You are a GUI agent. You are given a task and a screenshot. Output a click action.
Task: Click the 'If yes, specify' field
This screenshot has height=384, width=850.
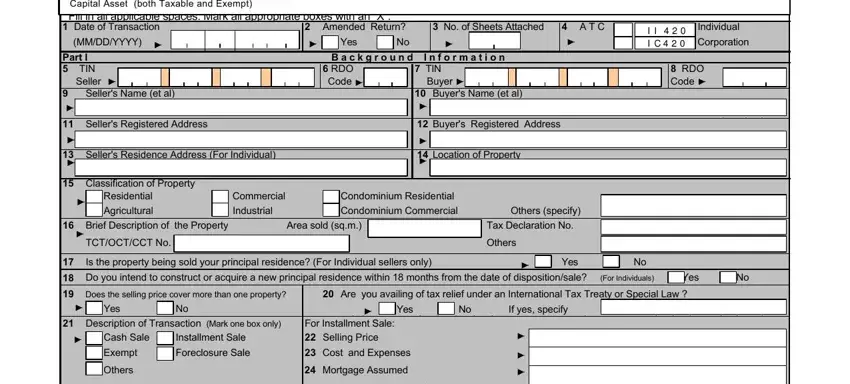point(693,307)
